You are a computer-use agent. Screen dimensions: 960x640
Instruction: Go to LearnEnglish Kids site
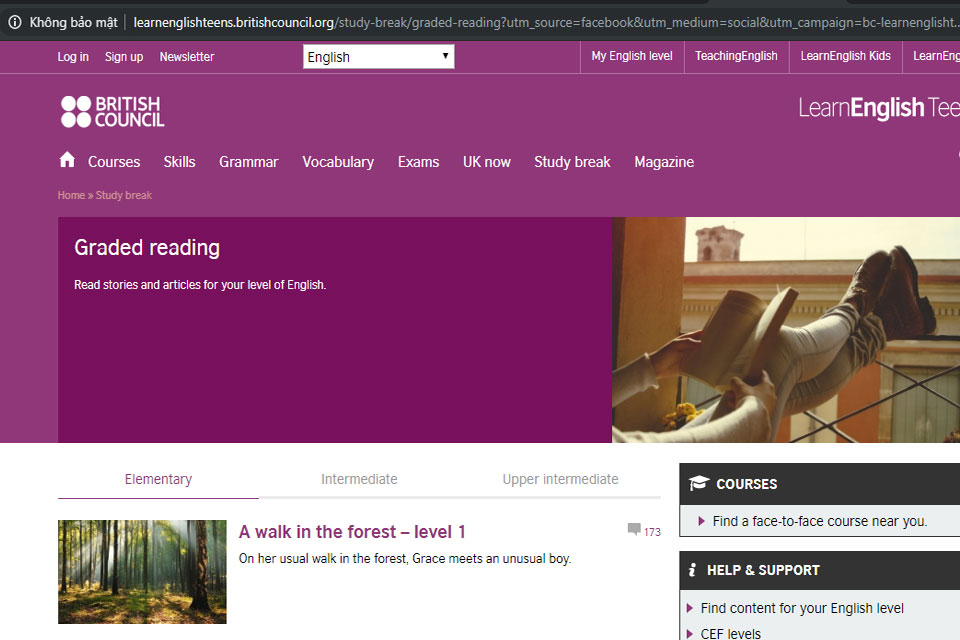tap(846, 56)
